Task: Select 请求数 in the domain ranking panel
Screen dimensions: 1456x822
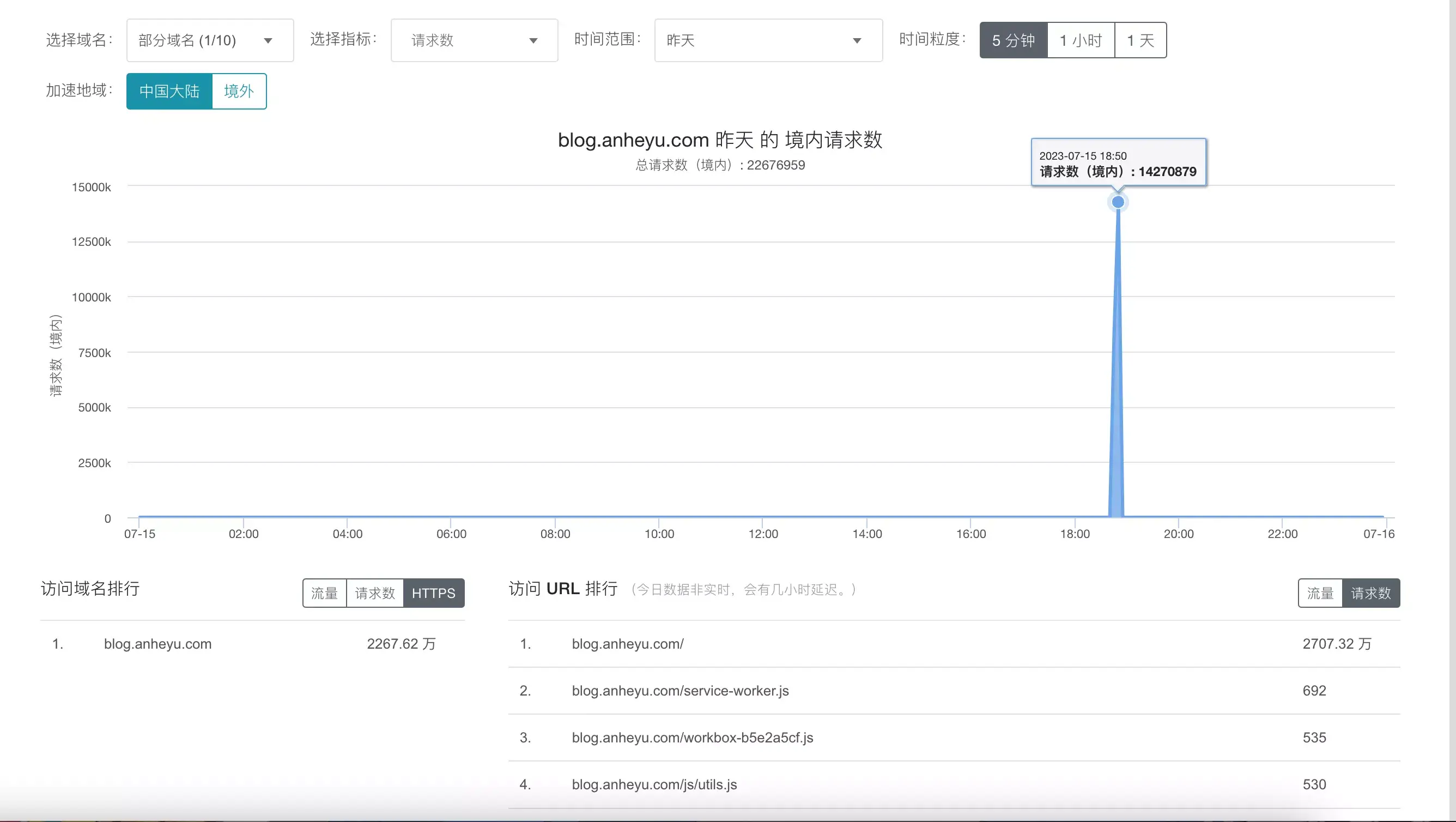Action: point(374,593)
